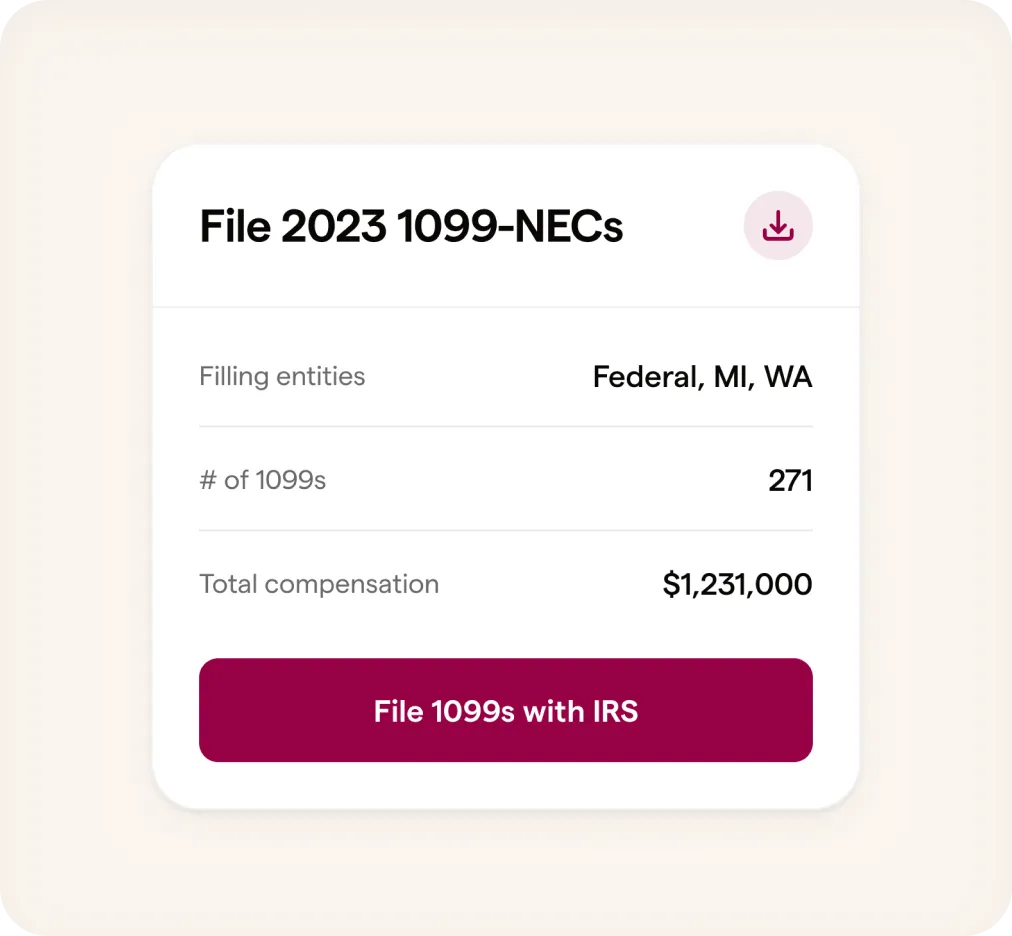Select the $1,231,000 compensation amount
The width and height of the screenshot is (1012, 936).
pos(737,584)
